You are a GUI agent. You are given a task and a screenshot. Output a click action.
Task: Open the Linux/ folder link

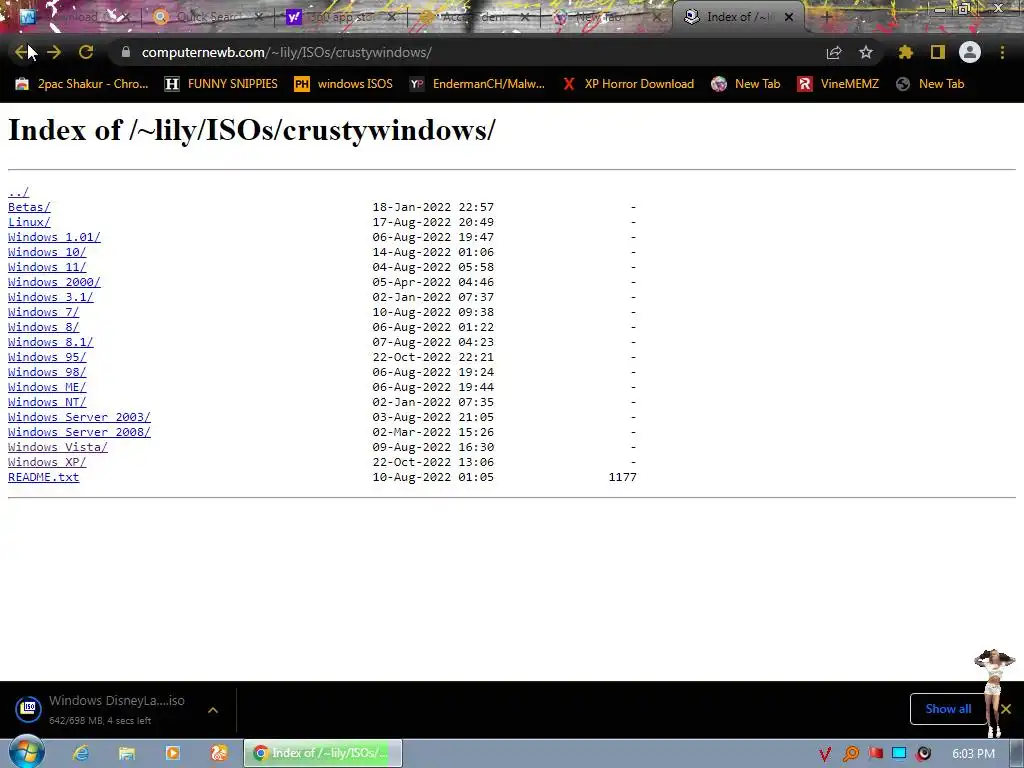[29, 222]
